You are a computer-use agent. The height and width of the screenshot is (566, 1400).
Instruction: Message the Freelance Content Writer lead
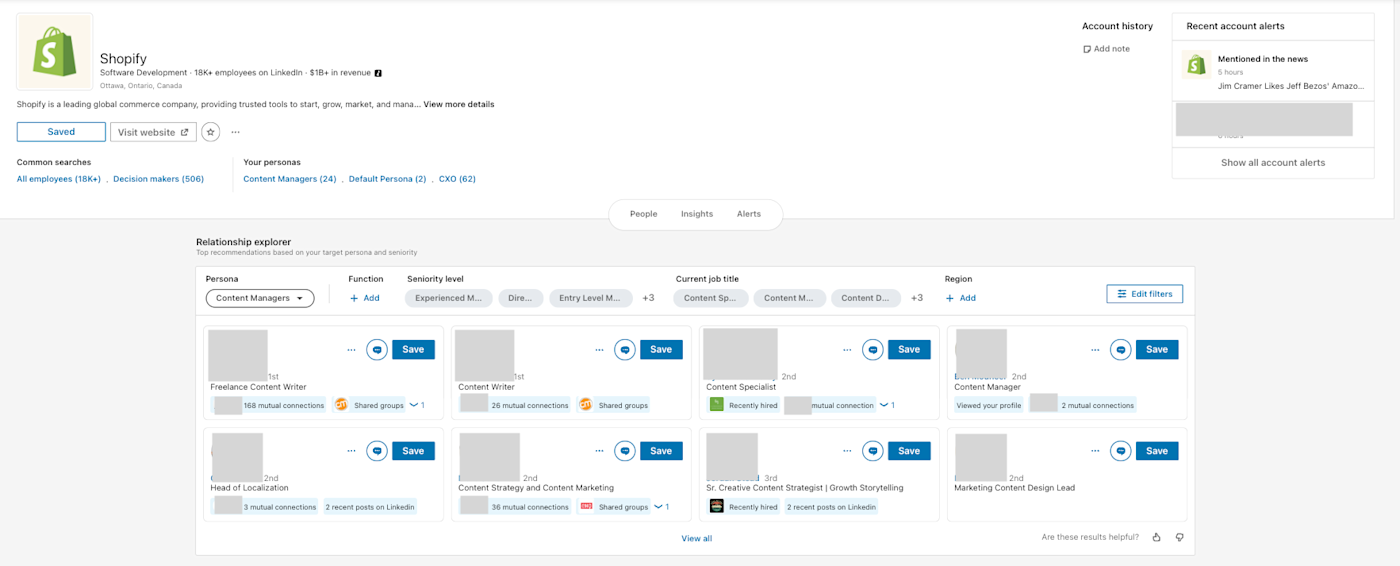(x=377, y=349)
